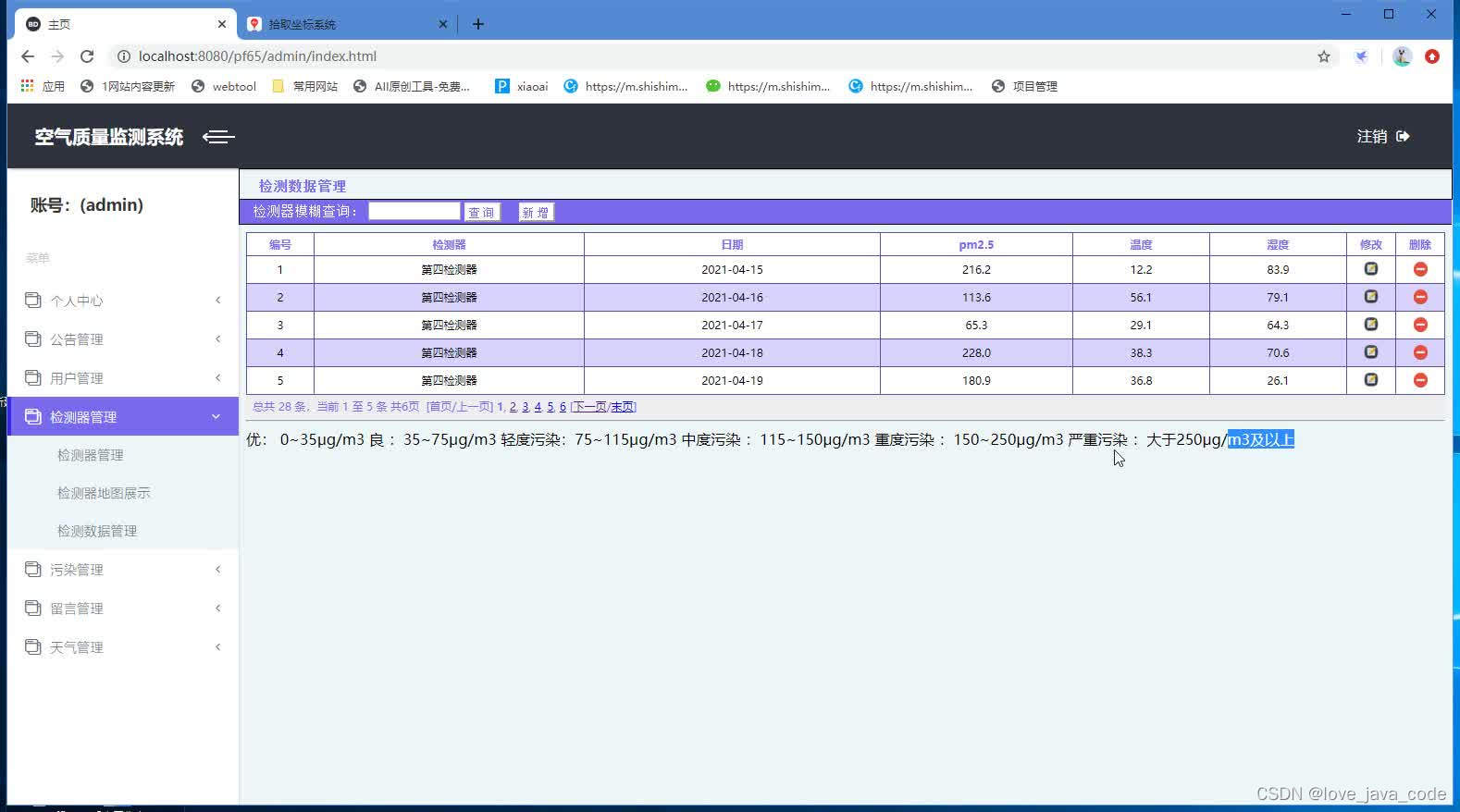Click the 下一页 next page link
Viewport: 1460px width, 812px height.
coord(589,407)
